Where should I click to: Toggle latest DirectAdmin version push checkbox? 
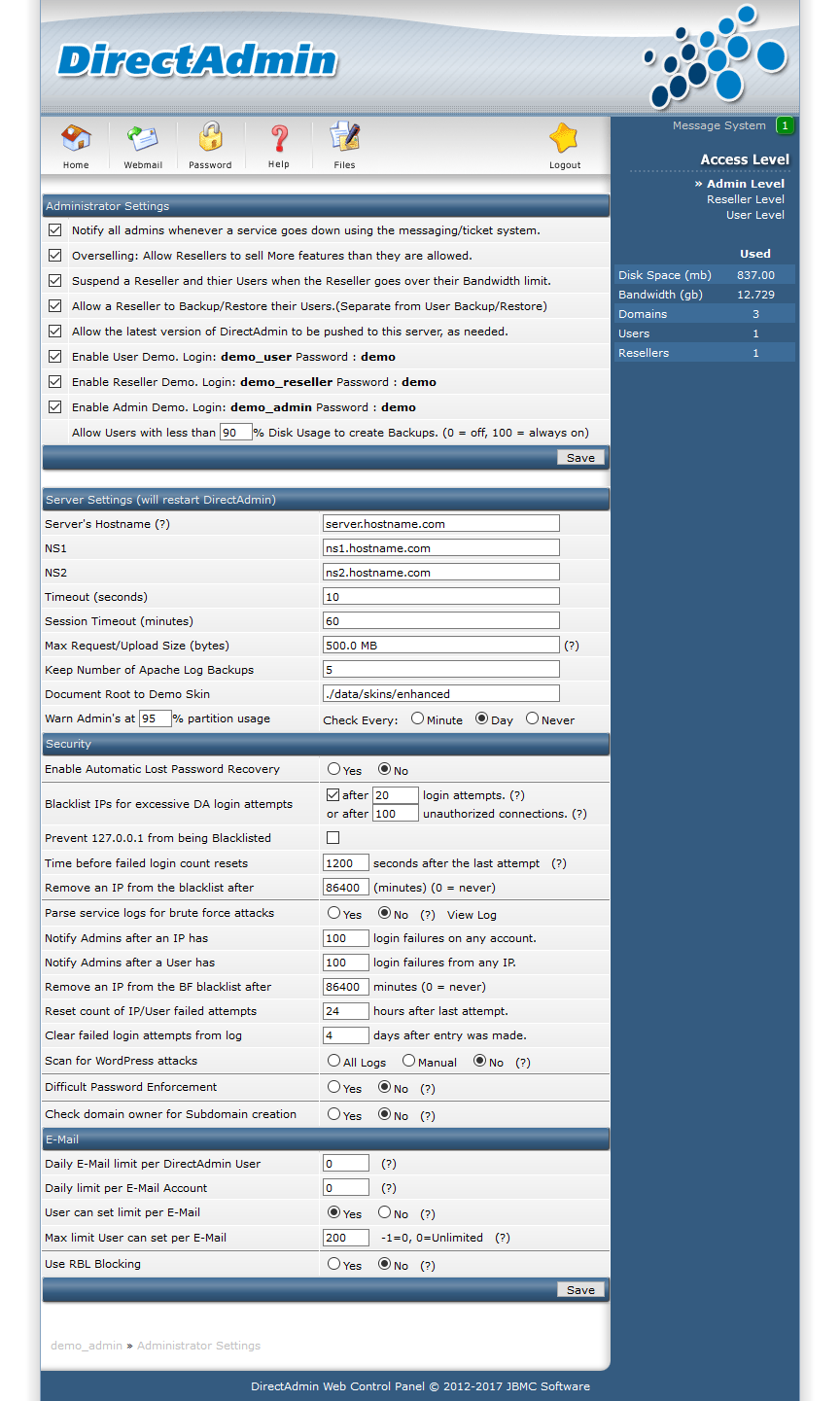coord(55,332)
